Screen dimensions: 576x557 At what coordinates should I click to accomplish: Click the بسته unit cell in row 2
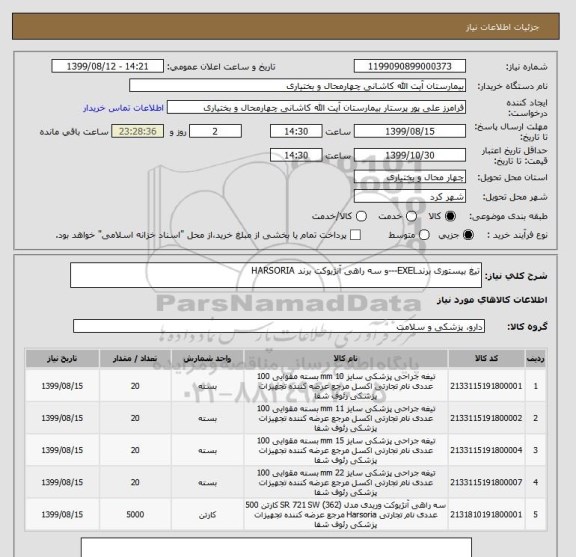pos(207,418)
